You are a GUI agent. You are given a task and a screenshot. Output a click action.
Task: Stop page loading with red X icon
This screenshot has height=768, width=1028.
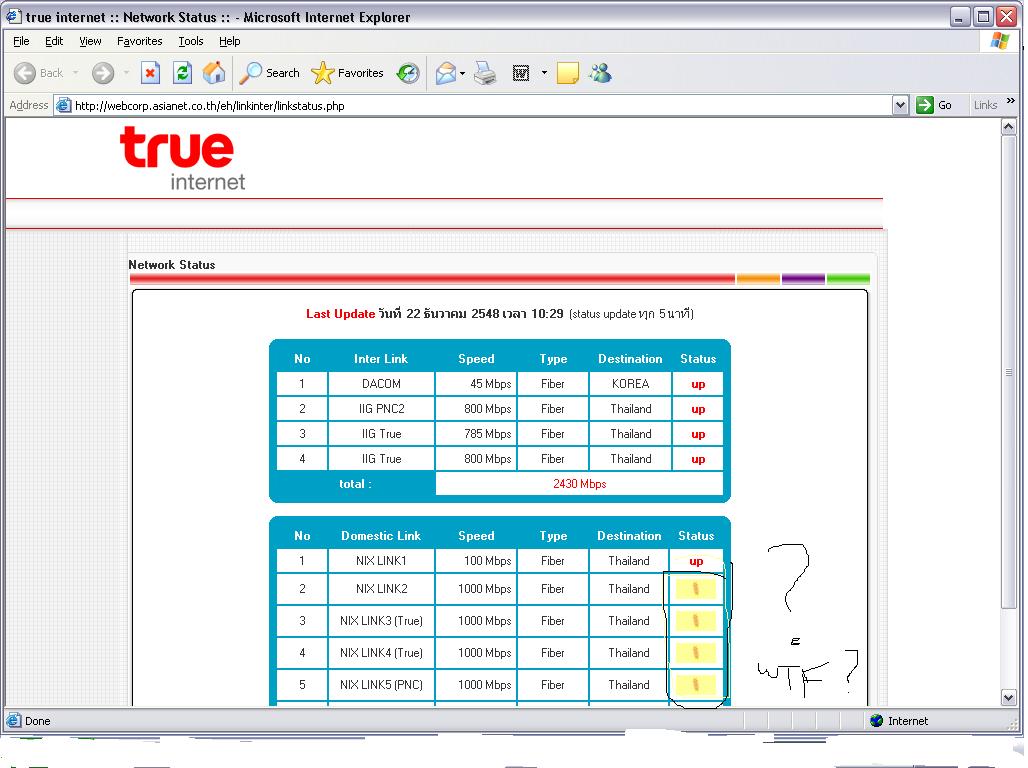[150, 73]
